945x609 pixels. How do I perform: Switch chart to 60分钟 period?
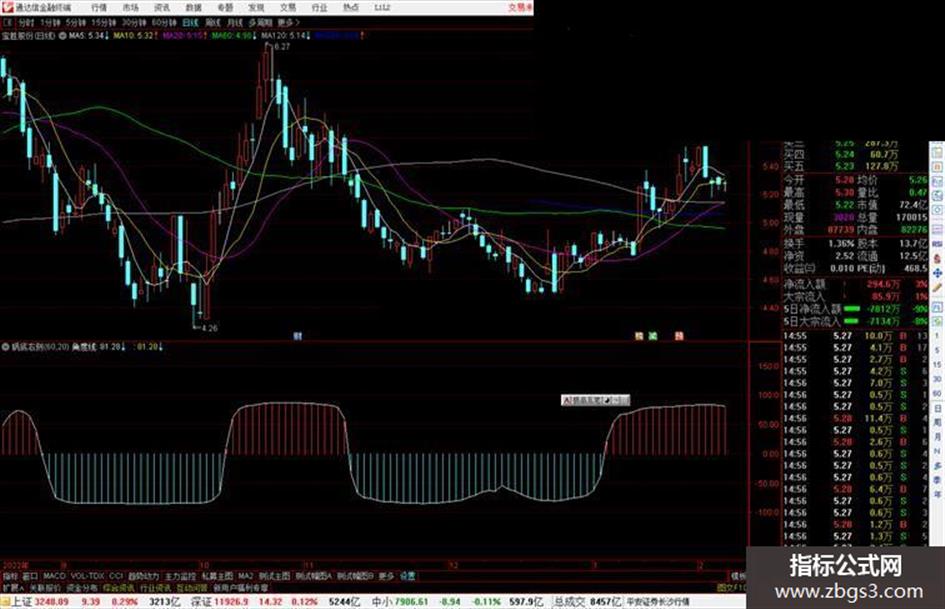tap(164, 22)
